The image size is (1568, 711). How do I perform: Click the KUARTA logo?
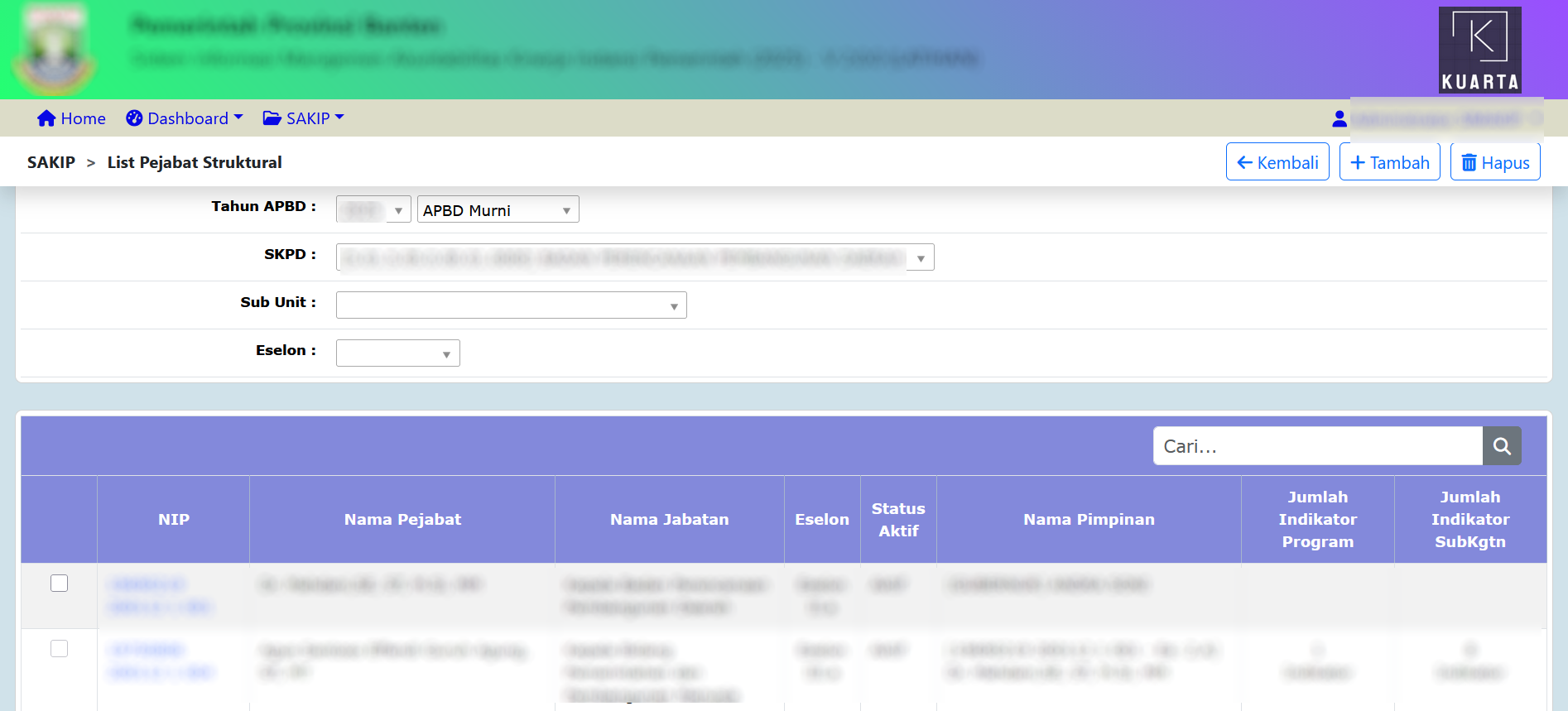coord(1479,50)
